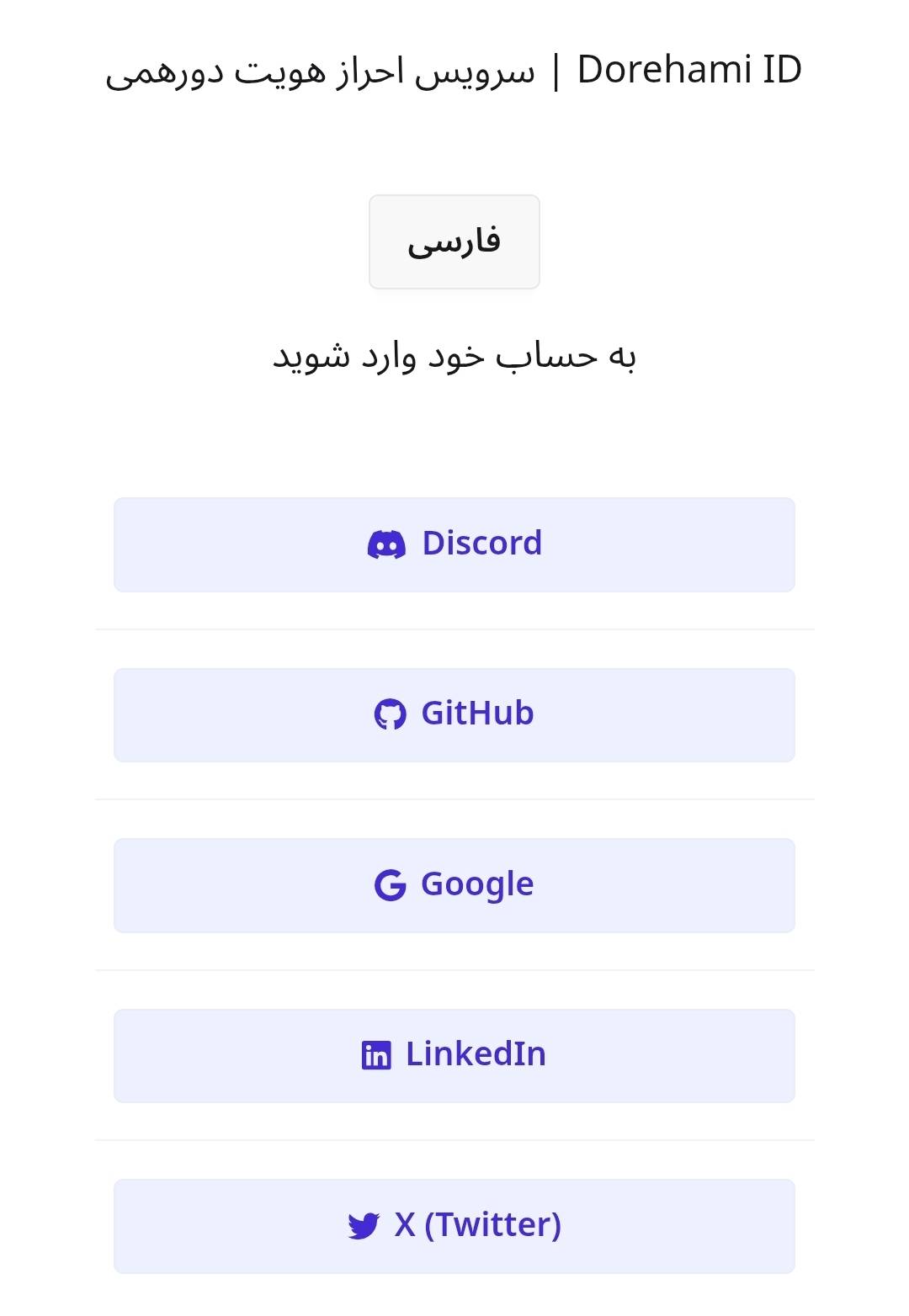Click the Twitter bird icon
This screenshot has width=909, height=1316.
coord(364,1226)
